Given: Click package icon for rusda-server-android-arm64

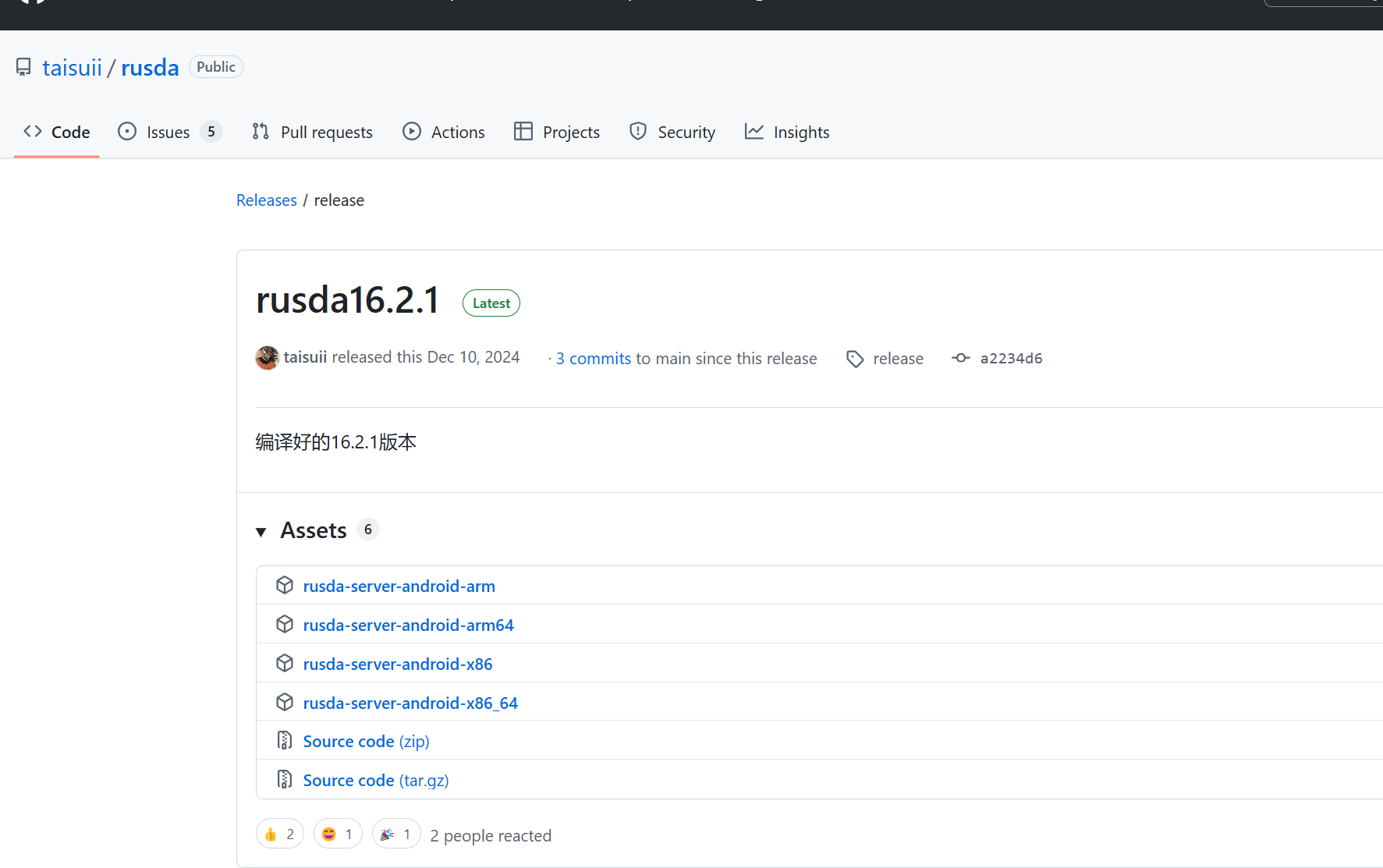Looking at the screenshot, I should tap(285, 625).
